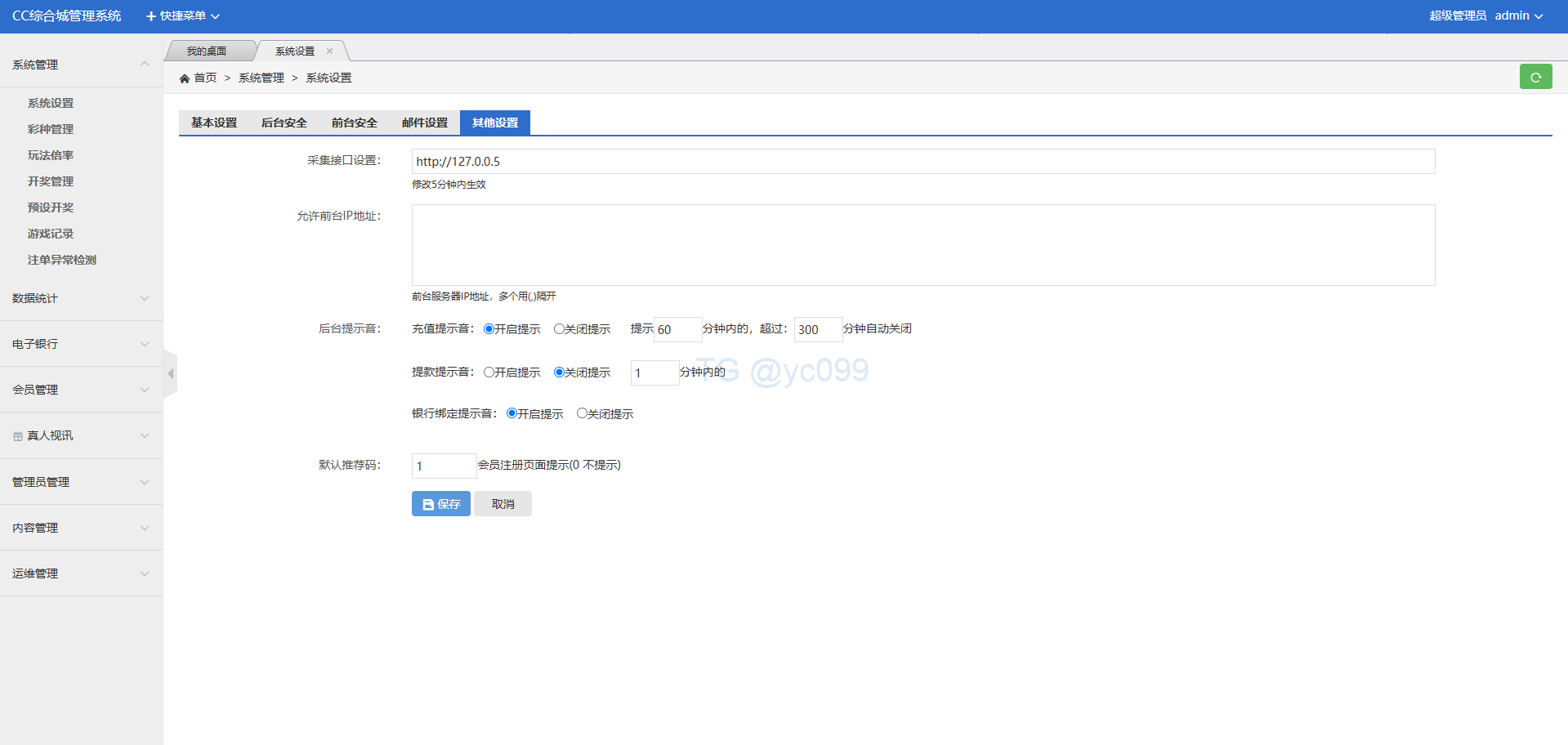Viewport: 1568px width, 745px height.
Task: Switch to the 基本设置 tab
Action: click(x=214, y=123)
